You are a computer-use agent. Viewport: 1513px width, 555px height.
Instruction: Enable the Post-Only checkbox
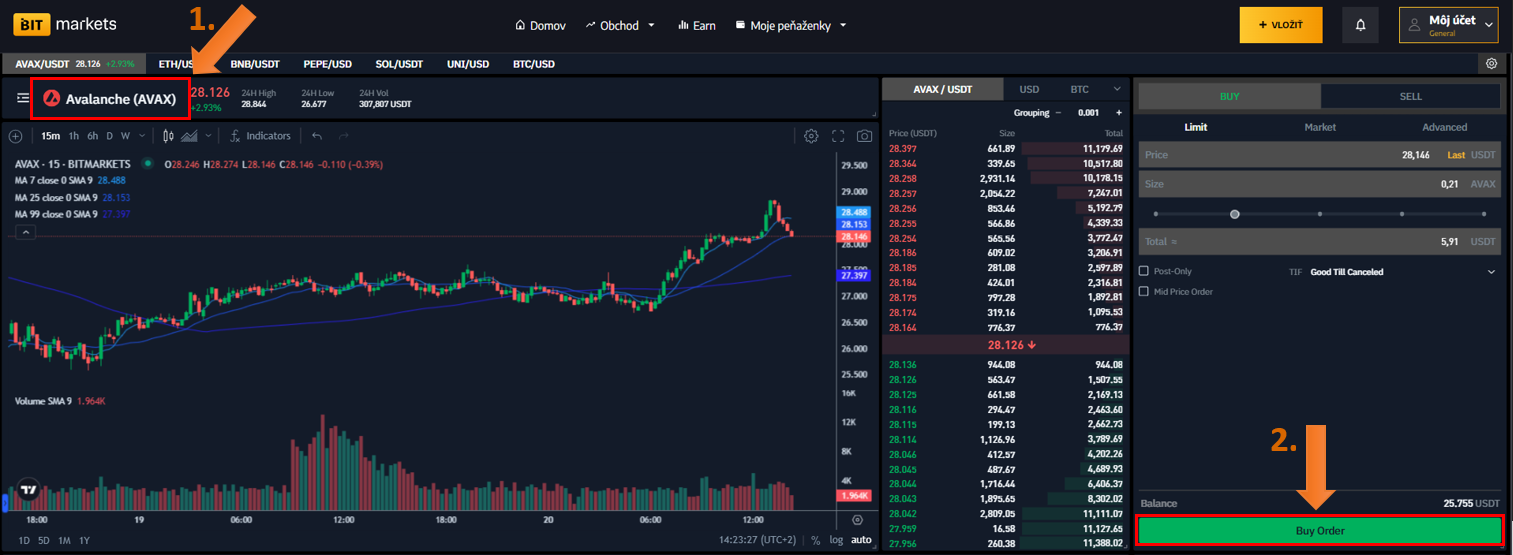coord(1144,271)
